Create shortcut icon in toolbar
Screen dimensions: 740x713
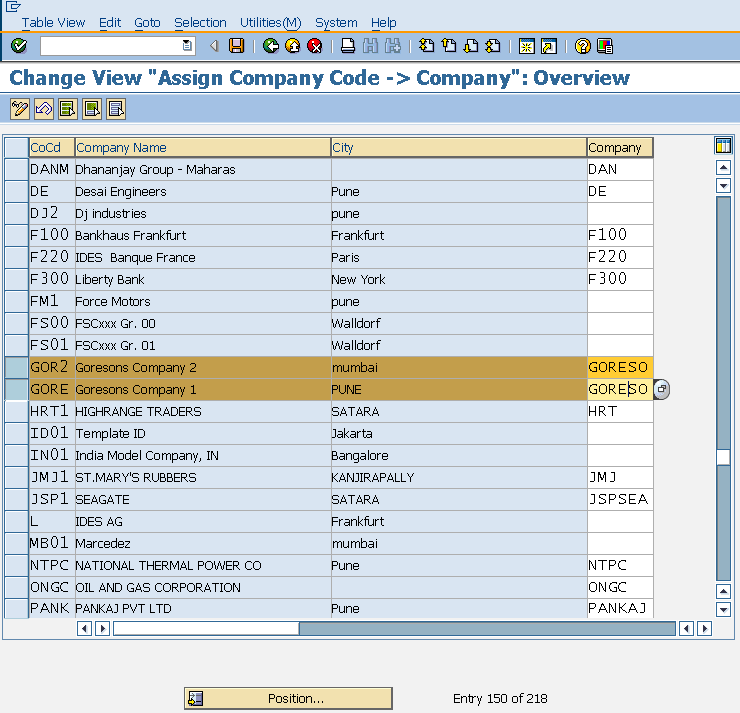click(549, 46)
